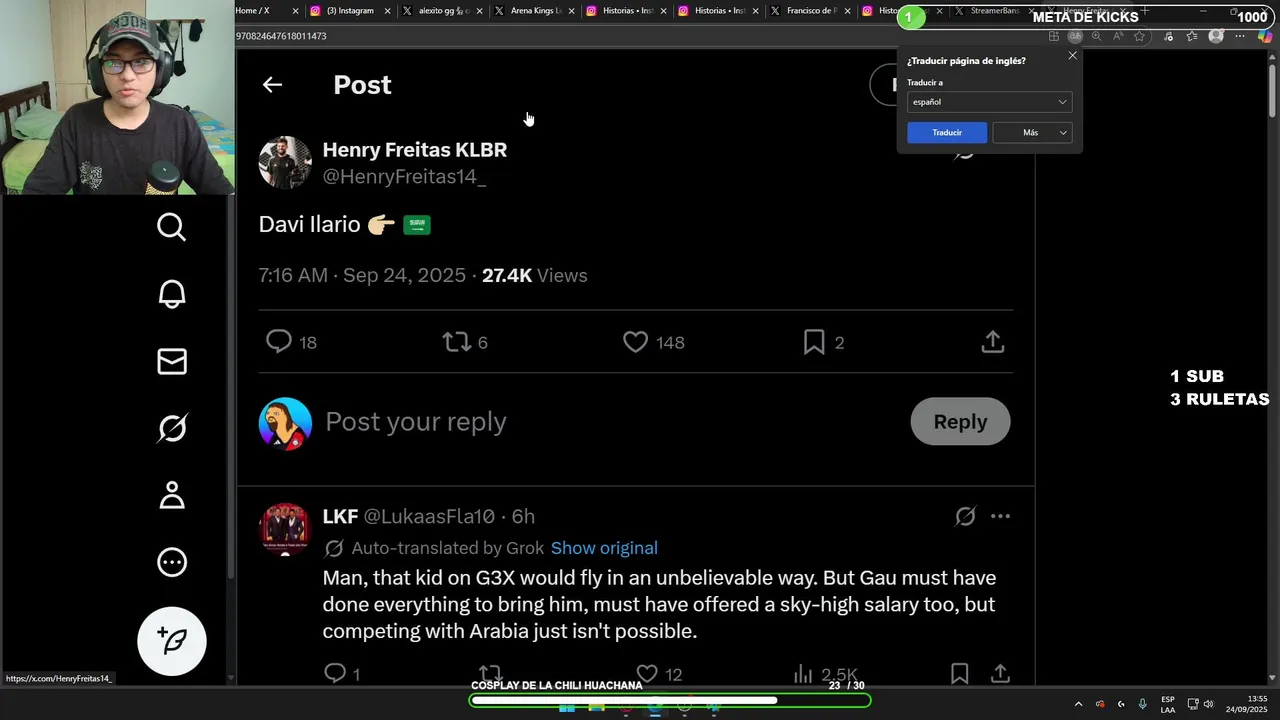Image resolution: width=1280 pixels, height=720 pixels.
Task: Open the Explore search icon in sidebar
Action: click(172, 227)
